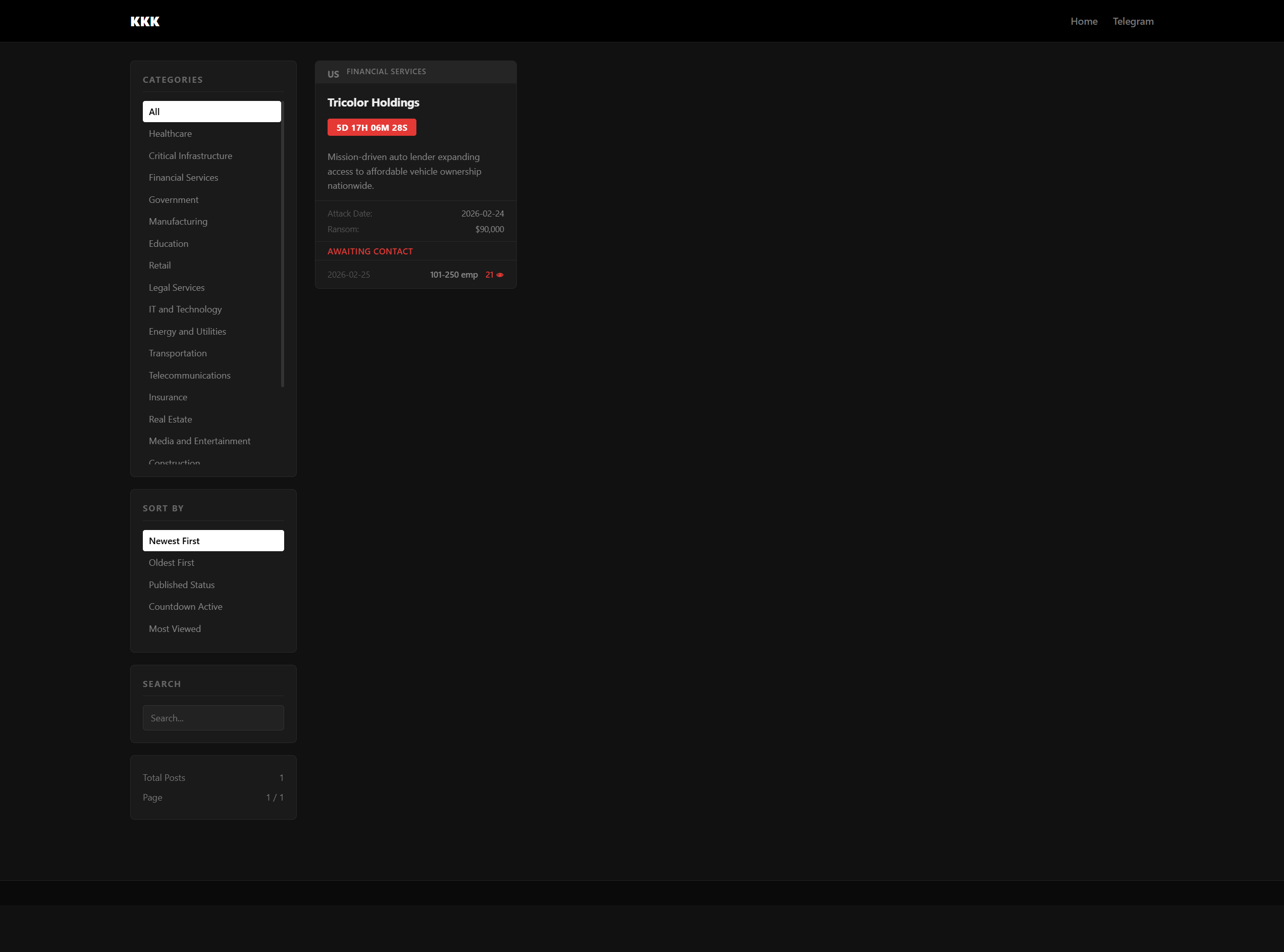
Task: Select the Healthcare category
Action: (x=170, y=134)
